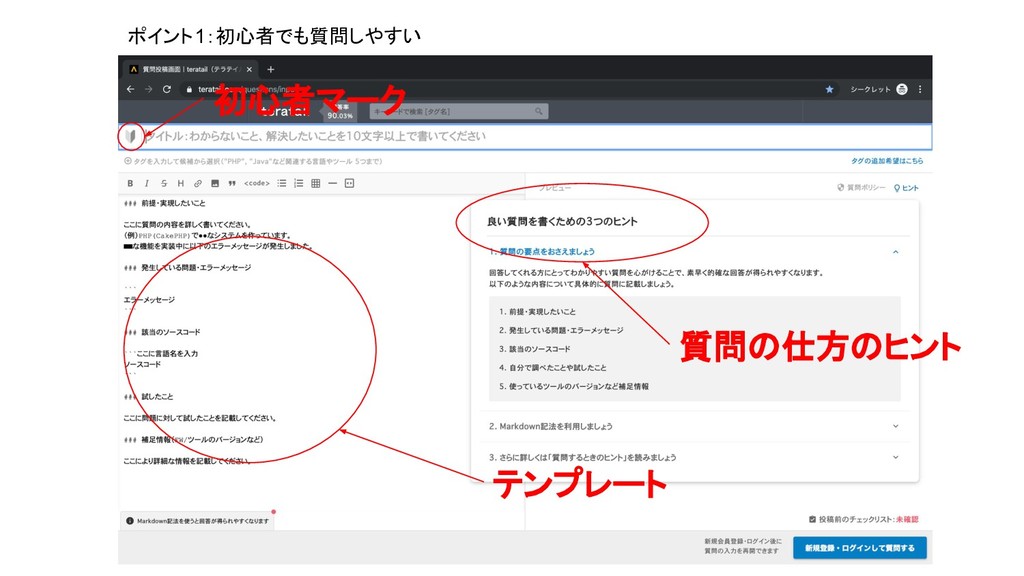The width and height of the screenshot is (1024, 576).
Task: Insert a code block using boxed icon
Action: click(349, 184)
